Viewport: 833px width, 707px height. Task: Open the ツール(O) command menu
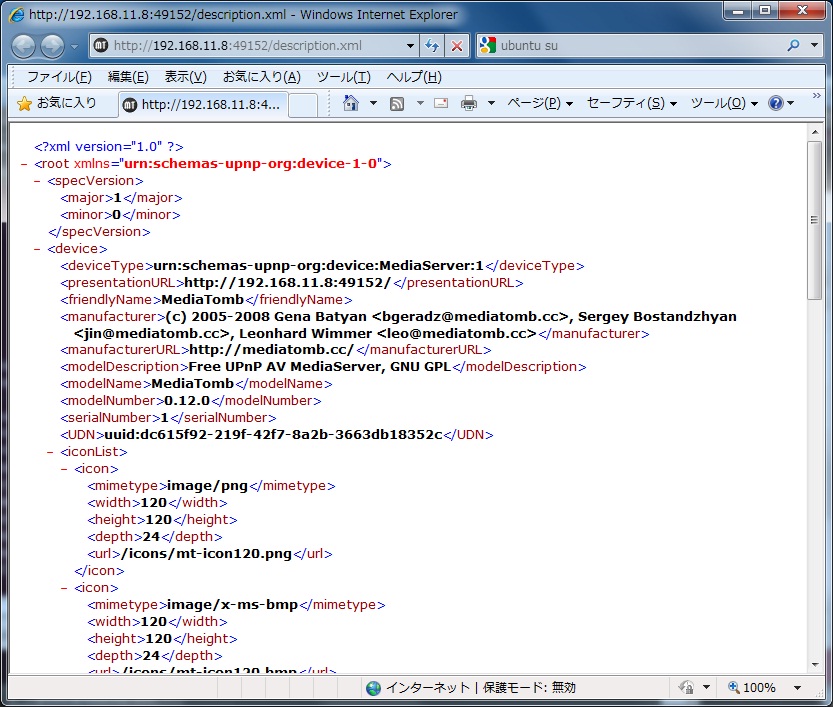click(x=724, y=103)
